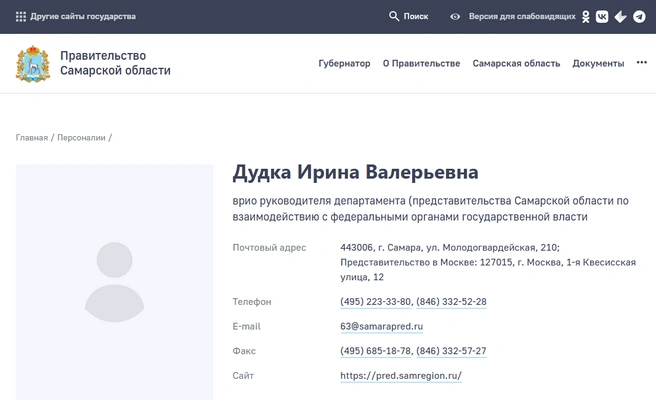Open the social icon between VK and Telegram

click(x=620, y=17)
